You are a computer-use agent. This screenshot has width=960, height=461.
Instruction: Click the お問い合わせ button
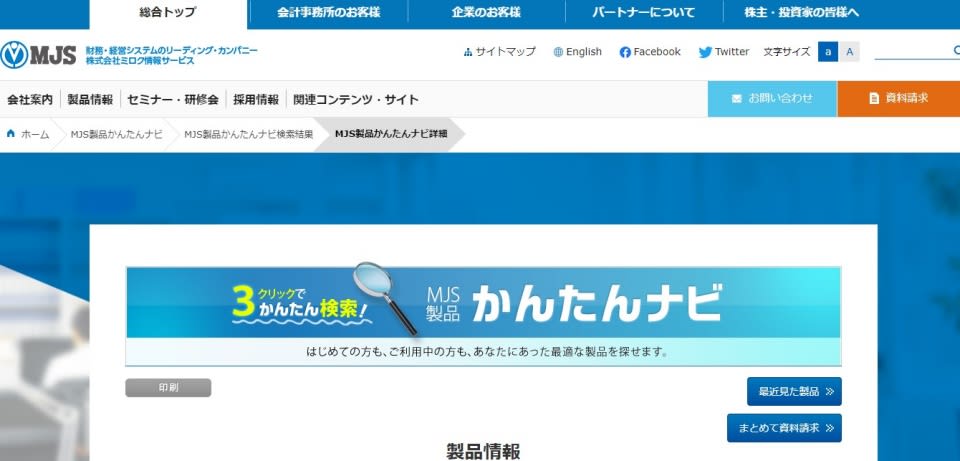pyautogui.click(x=772, y=99)
